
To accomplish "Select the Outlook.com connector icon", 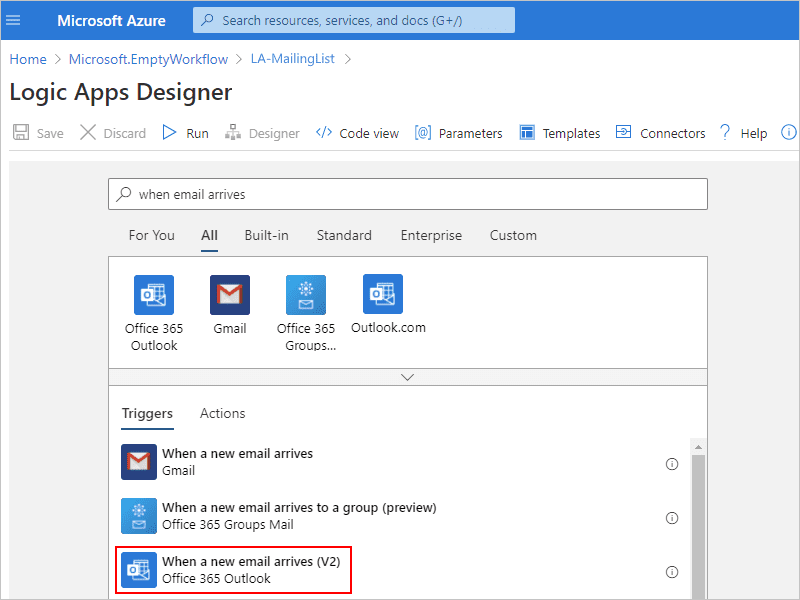I will [x=383, y=294].
